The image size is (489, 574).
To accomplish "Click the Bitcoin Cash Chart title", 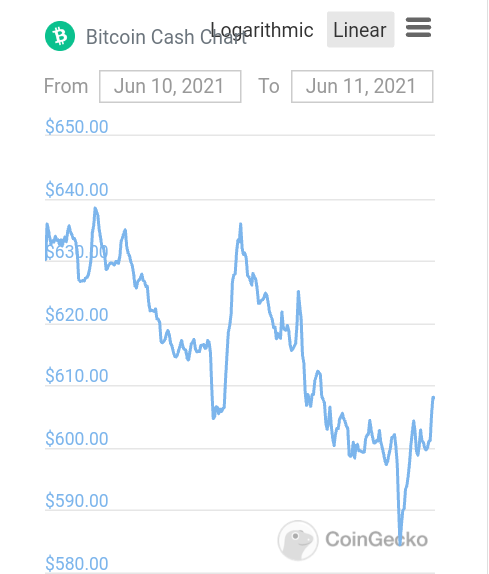I will click(x=167, y=37).
